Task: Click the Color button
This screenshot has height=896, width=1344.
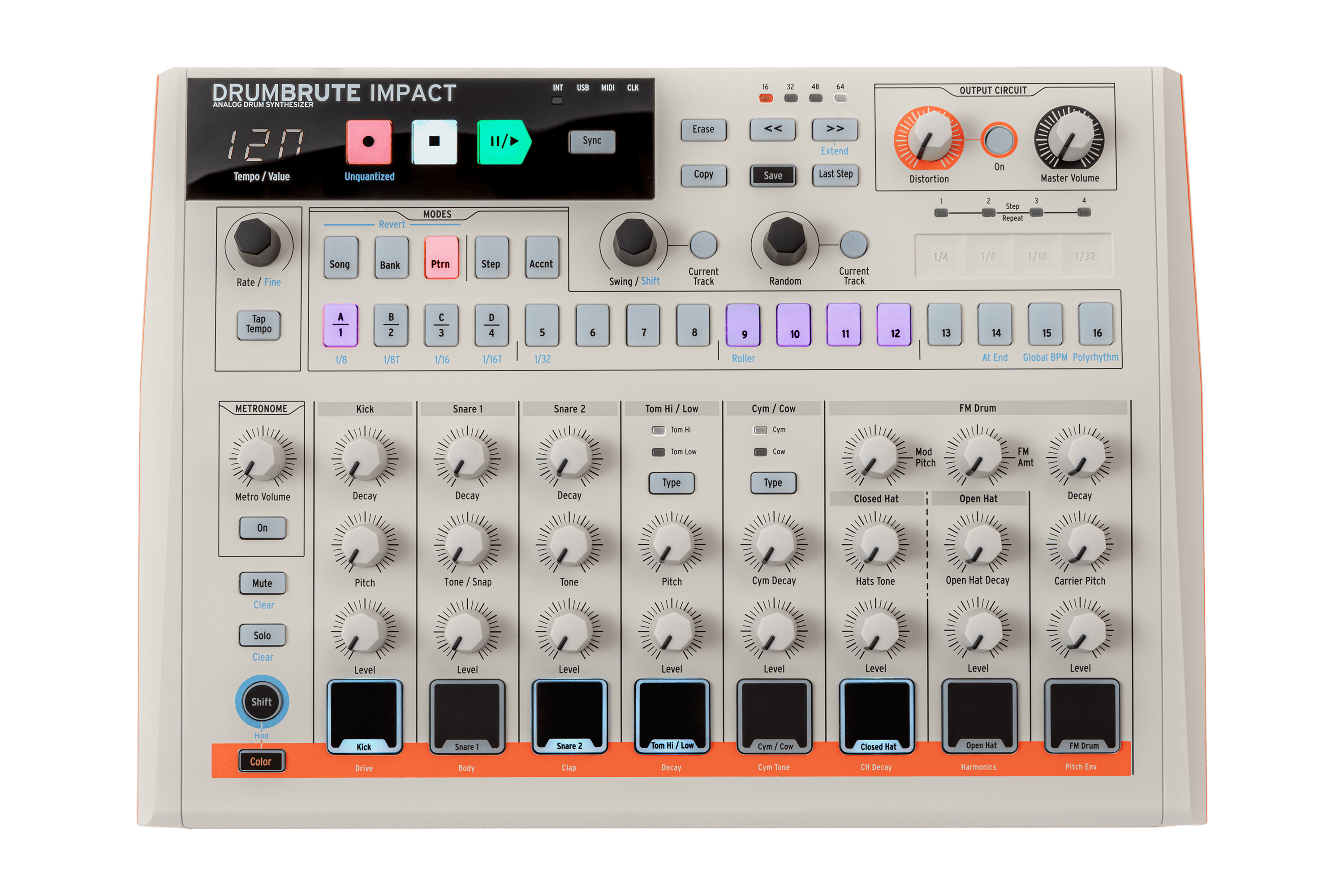Action: [x=261, y=761]
